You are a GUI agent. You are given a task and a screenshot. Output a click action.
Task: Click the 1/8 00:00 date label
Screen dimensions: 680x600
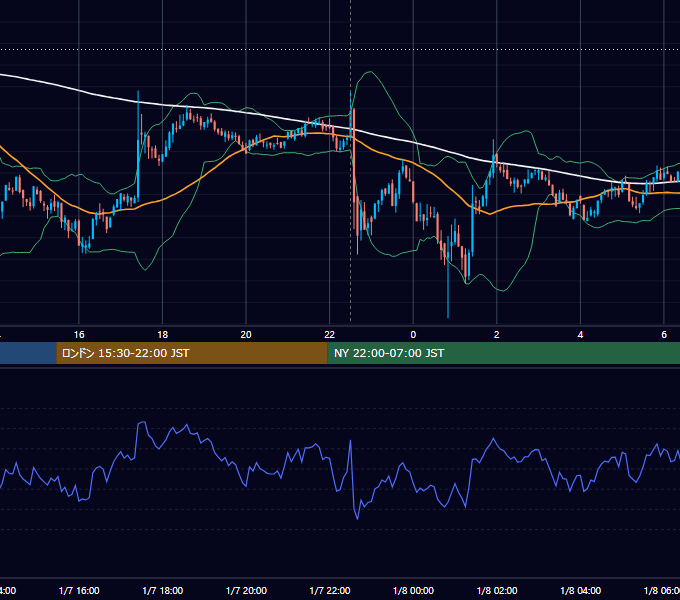click(413, 591)
